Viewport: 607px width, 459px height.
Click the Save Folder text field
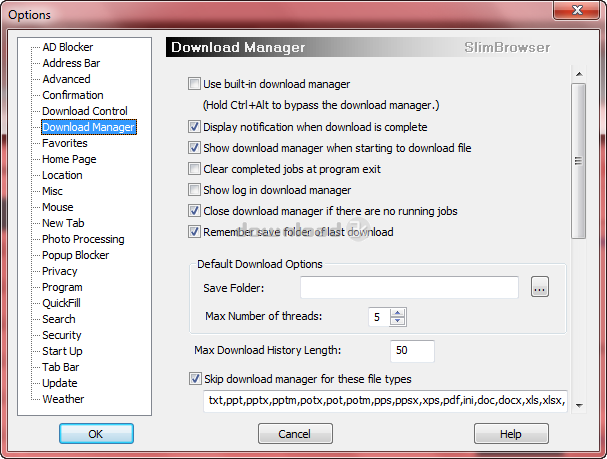pyautogui.click(x=409, y=288)
